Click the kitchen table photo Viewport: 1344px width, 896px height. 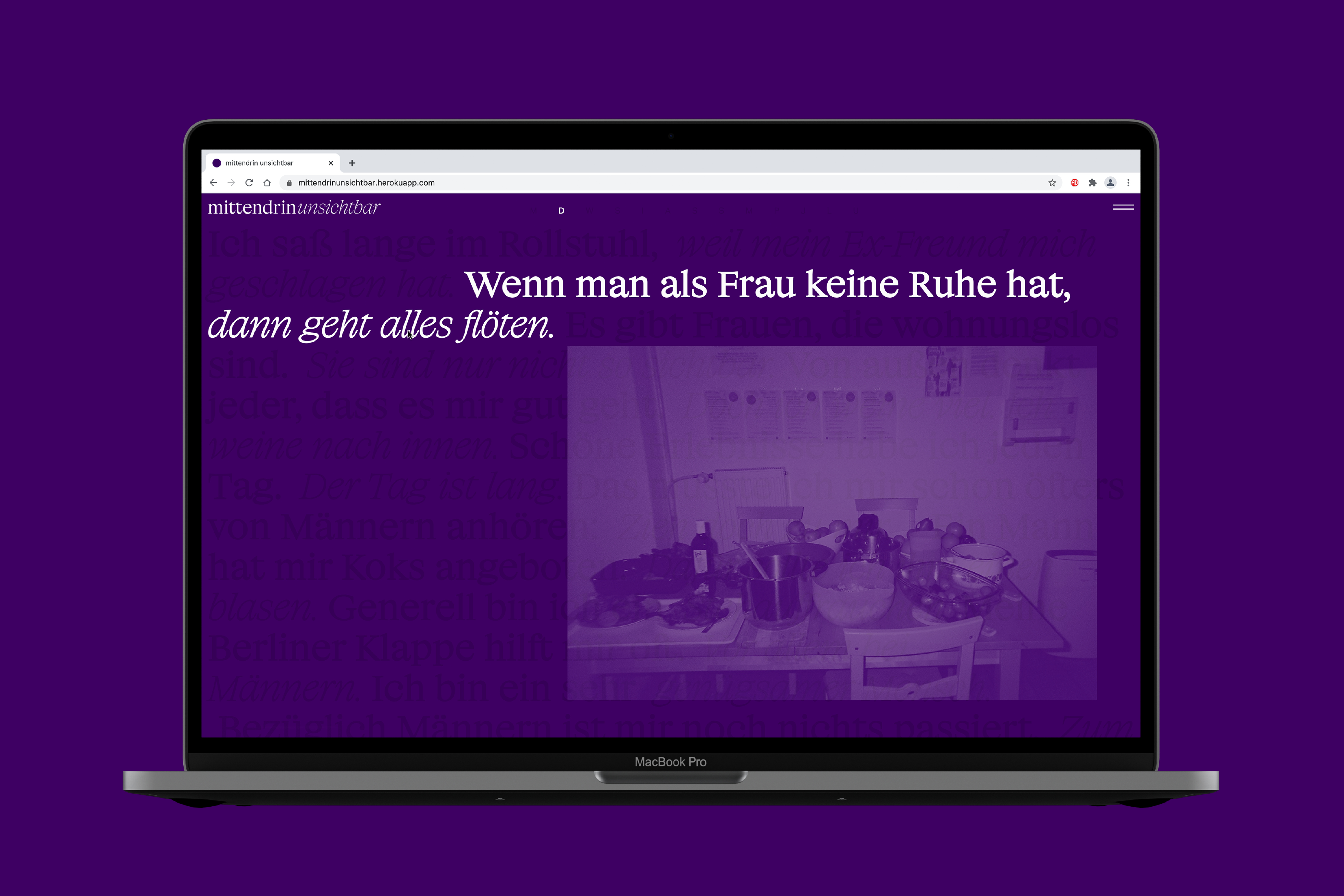coord(831,523)
